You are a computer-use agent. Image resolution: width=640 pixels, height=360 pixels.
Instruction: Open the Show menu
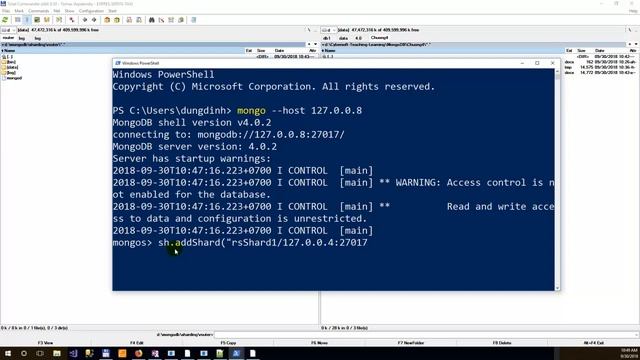[69, 11]
